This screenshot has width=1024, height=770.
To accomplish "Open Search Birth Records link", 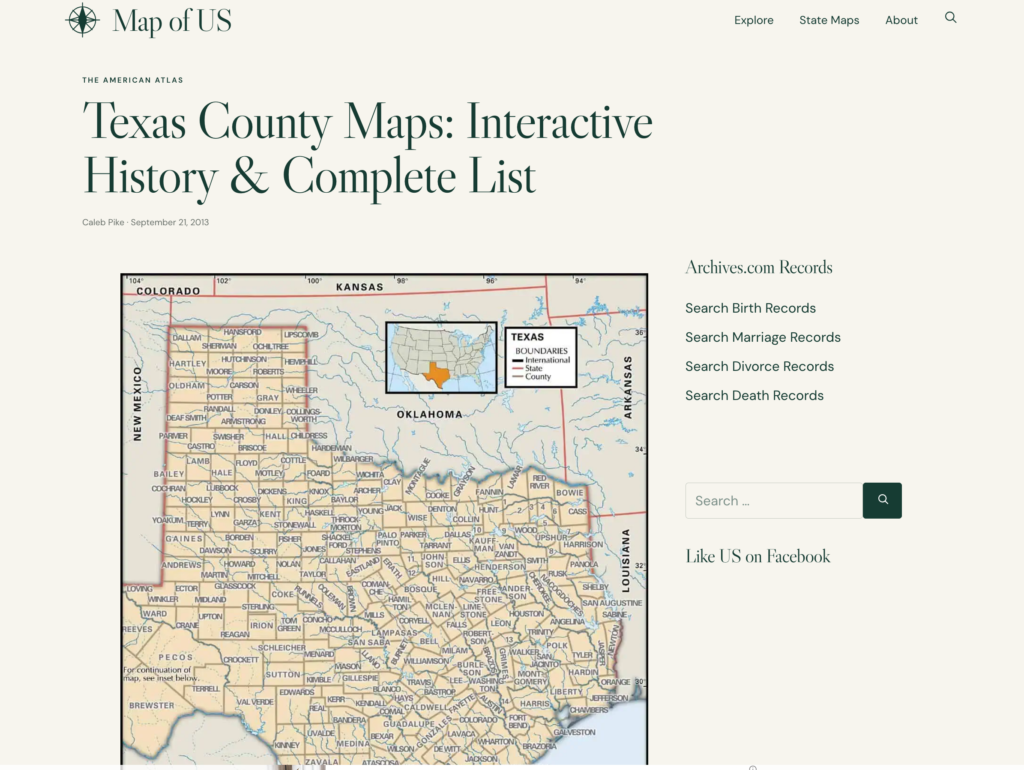I will pyautogui.click(x=750, y=308).
